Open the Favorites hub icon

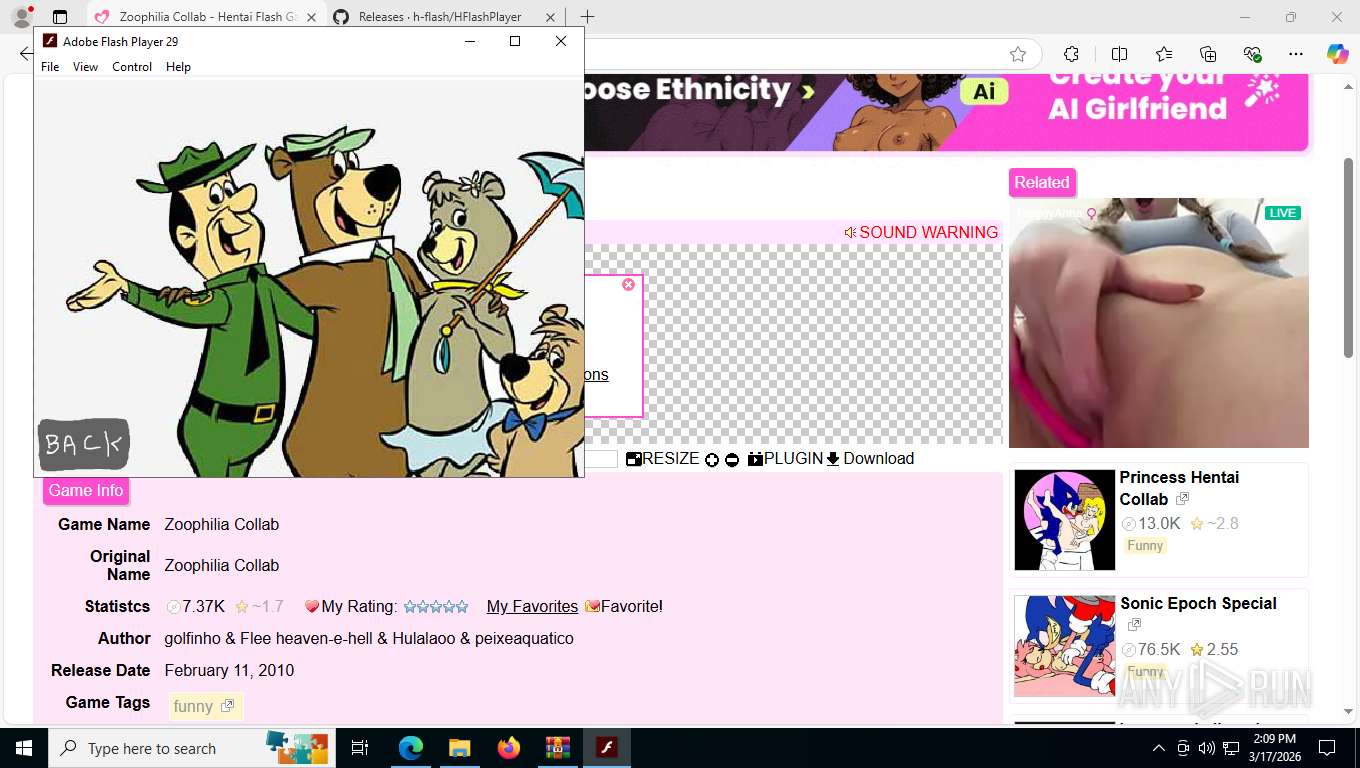tap(1164, 54)
